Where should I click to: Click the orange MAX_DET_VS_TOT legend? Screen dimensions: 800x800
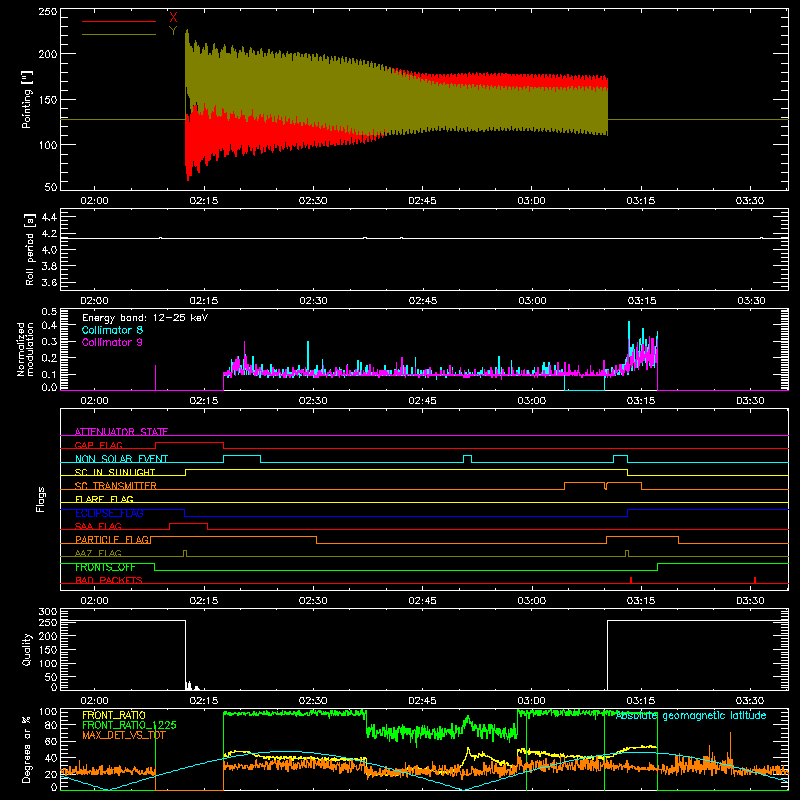tap(123, 735)
